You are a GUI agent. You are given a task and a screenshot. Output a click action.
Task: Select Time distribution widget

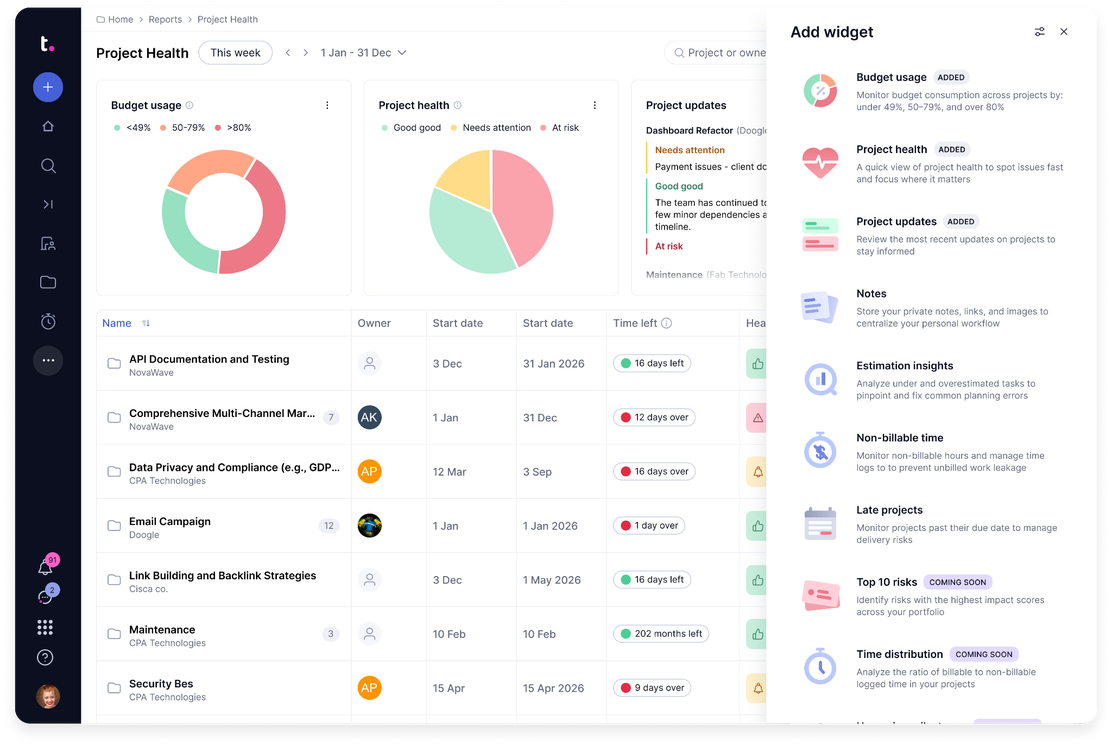point(933,669)
